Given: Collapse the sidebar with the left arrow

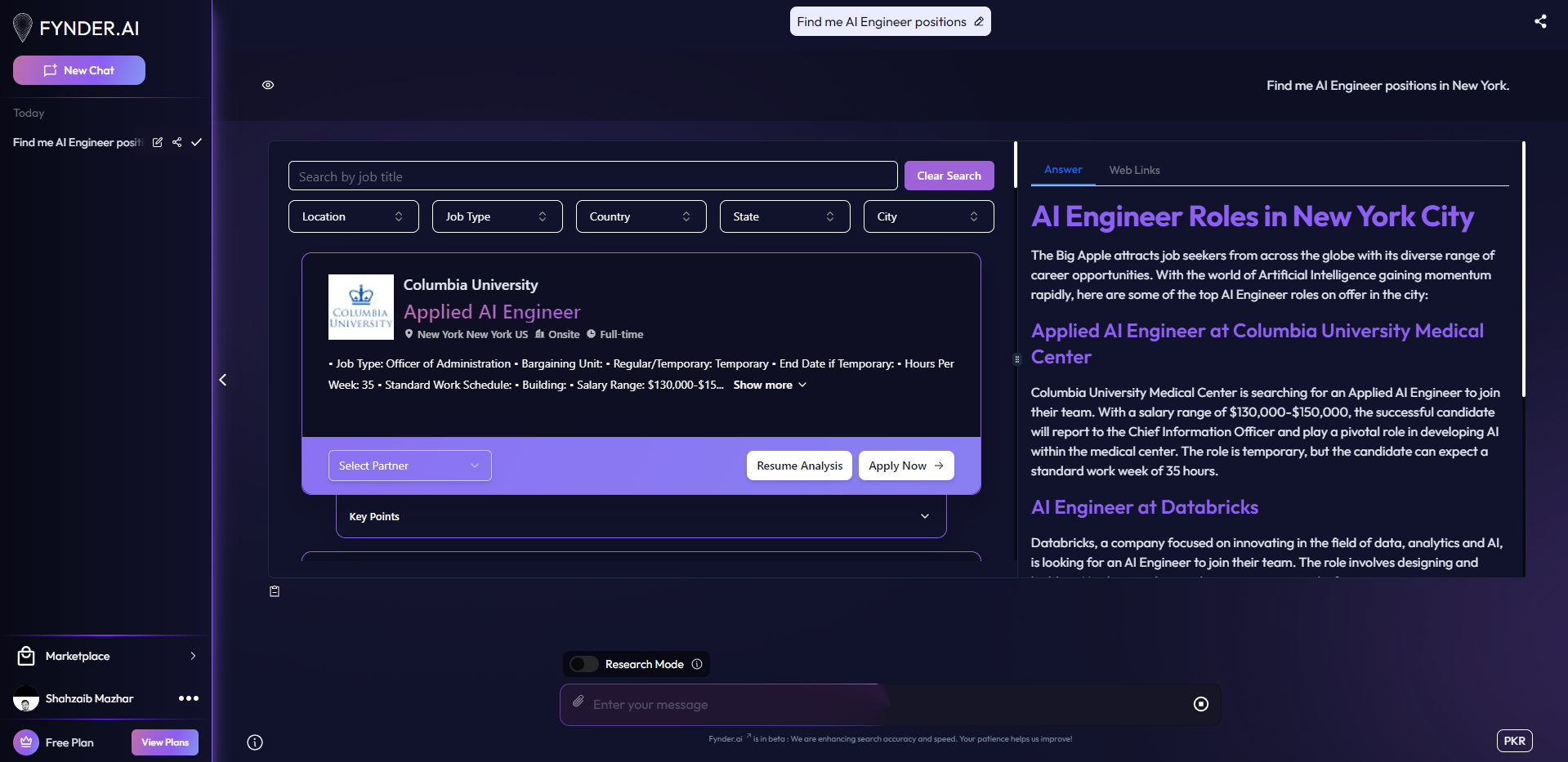Looking at the screenshot, I should pyautogui.click(x=223, y=380).
